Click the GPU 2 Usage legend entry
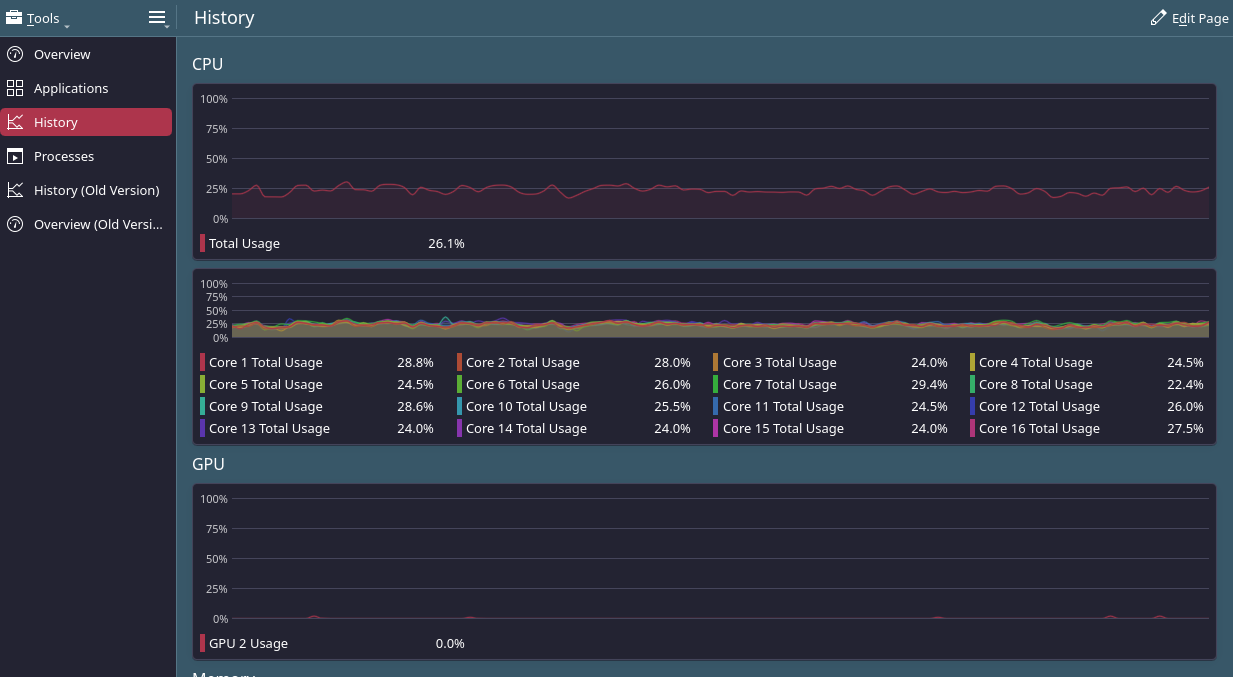 248,643
